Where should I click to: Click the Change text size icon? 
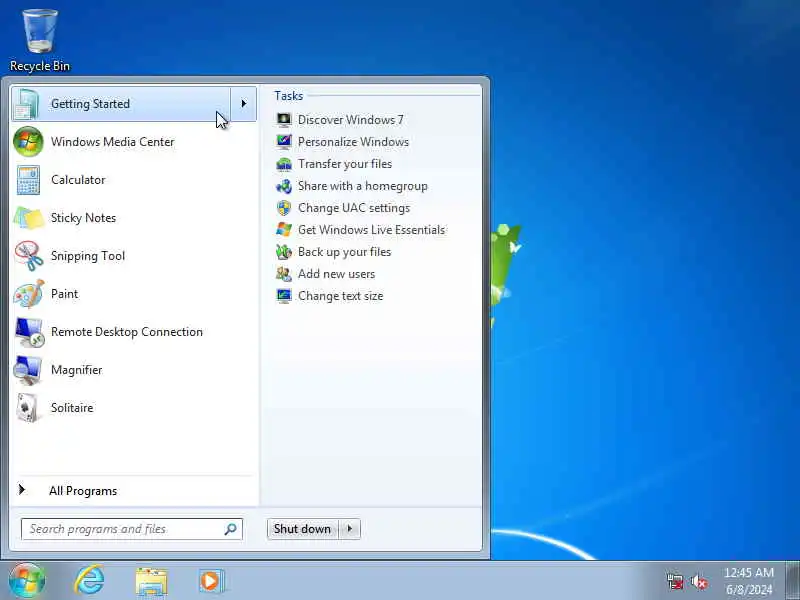click(284, 296)
